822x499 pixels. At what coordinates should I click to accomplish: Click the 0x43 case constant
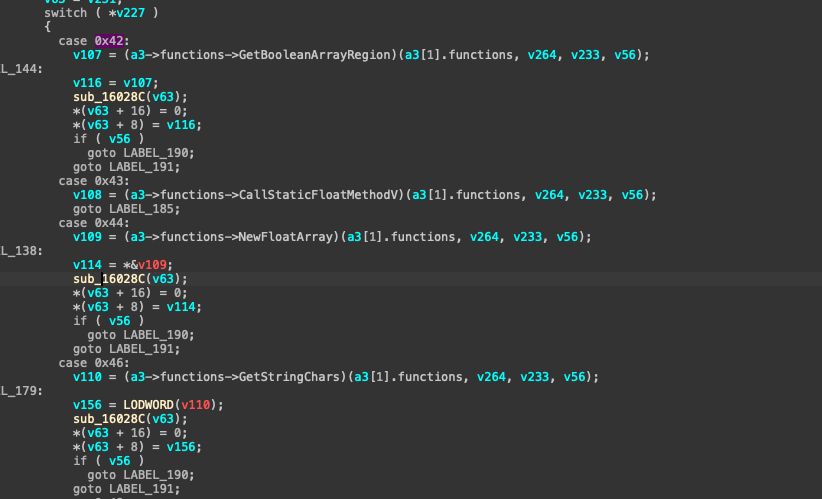(109, 180)
